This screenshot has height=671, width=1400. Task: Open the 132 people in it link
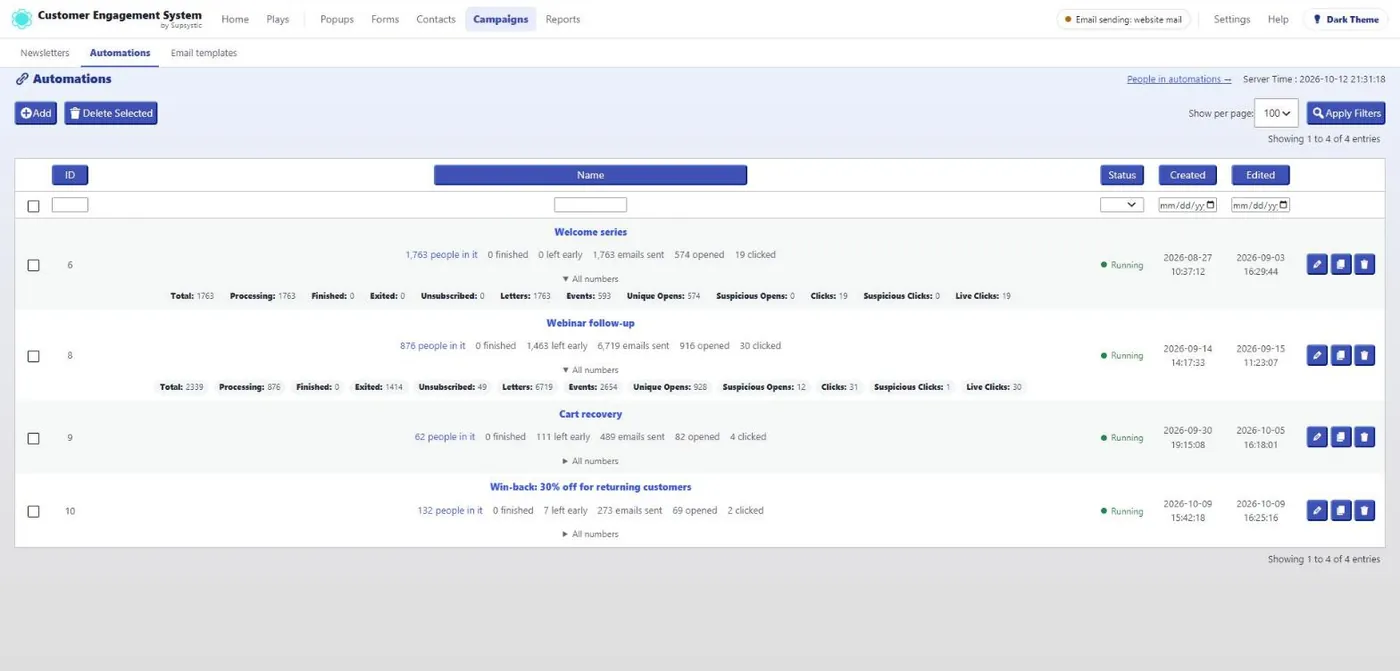(x=450, y=510)
